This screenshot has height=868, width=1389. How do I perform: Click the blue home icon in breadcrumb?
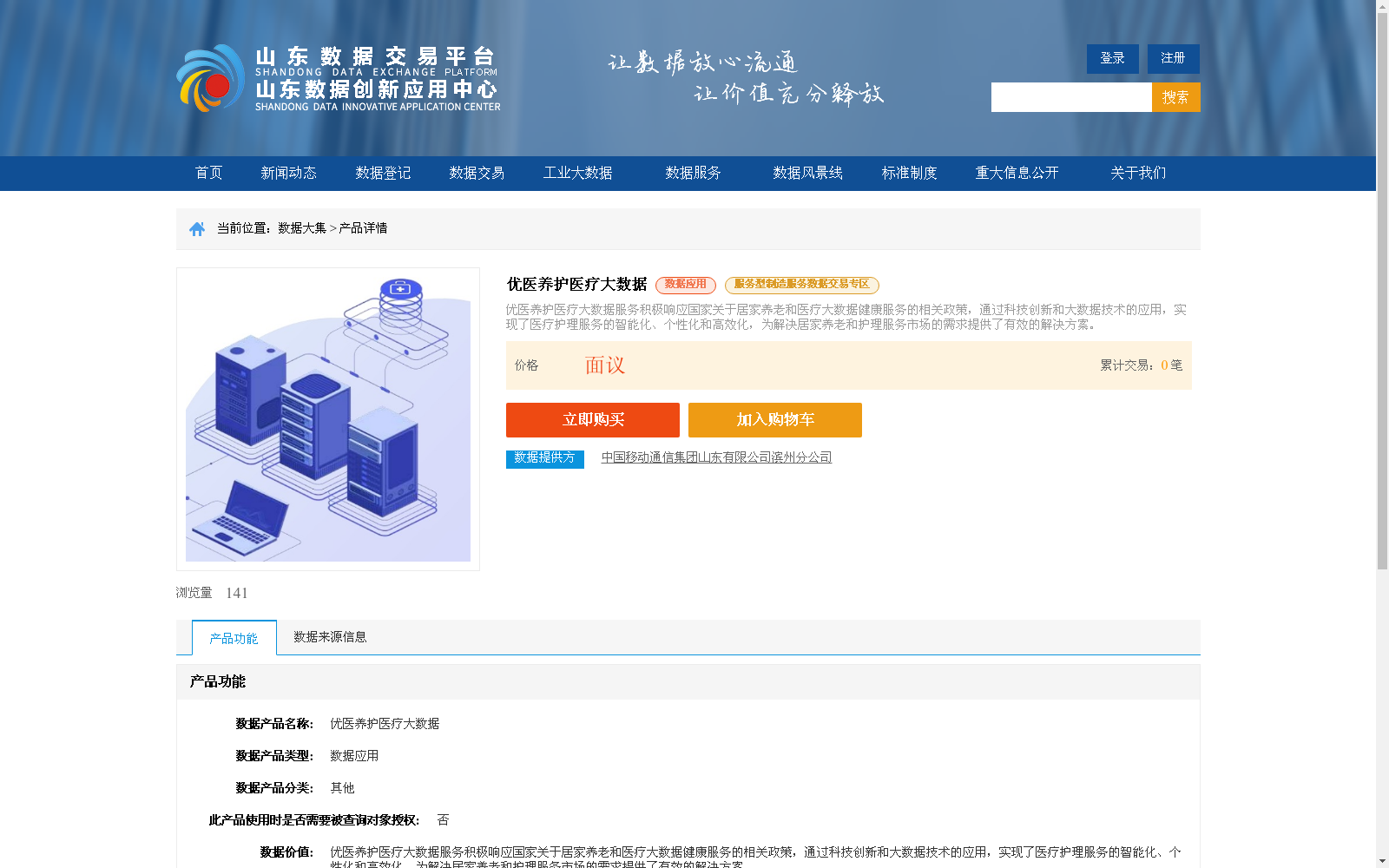coord(197,228)
